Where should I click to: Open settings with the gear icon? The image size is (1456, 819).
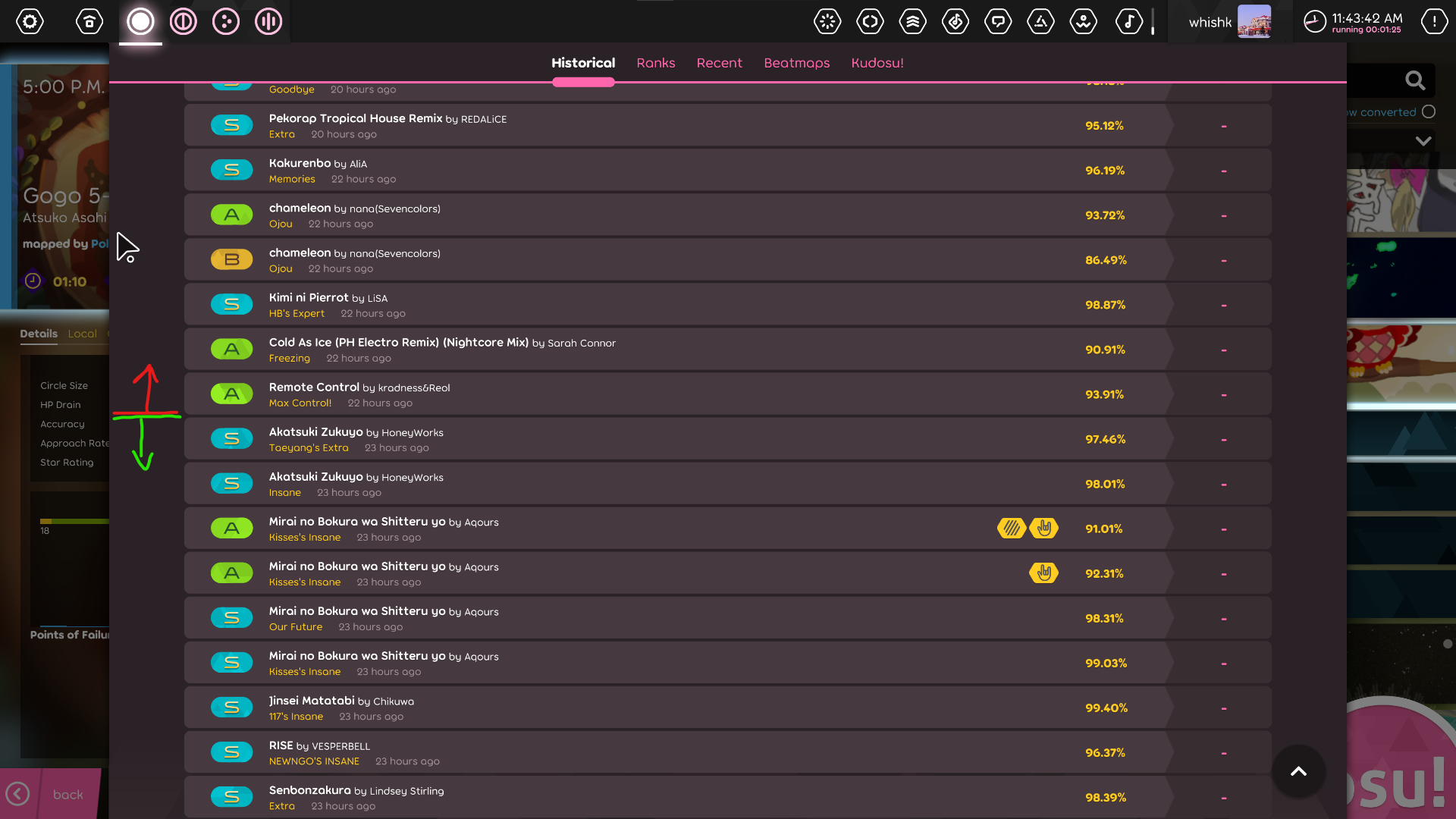click(30, 21)
